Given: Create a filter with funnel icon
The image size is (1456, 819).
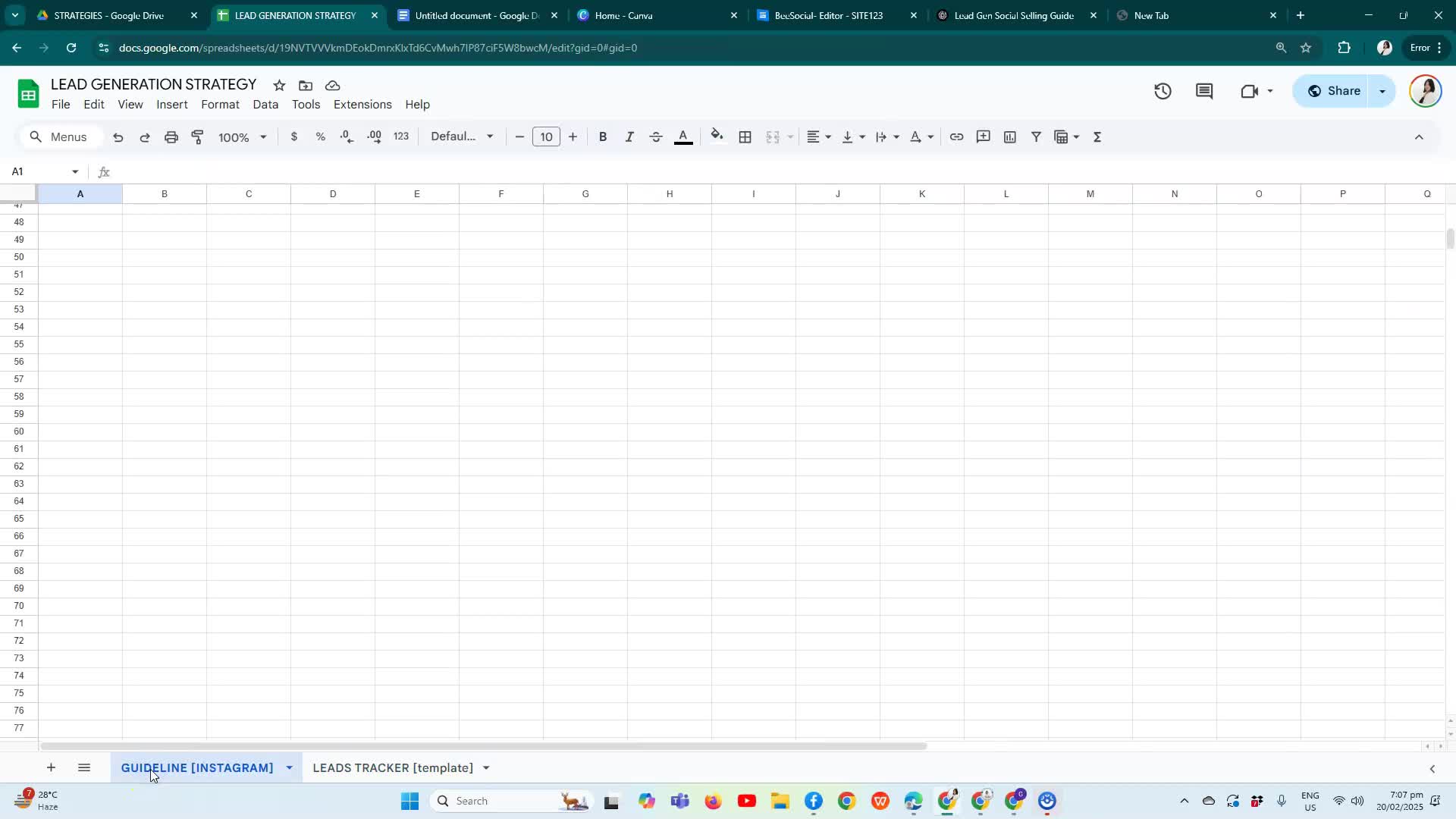Looking at the screenshot, I should [1037, 137].
